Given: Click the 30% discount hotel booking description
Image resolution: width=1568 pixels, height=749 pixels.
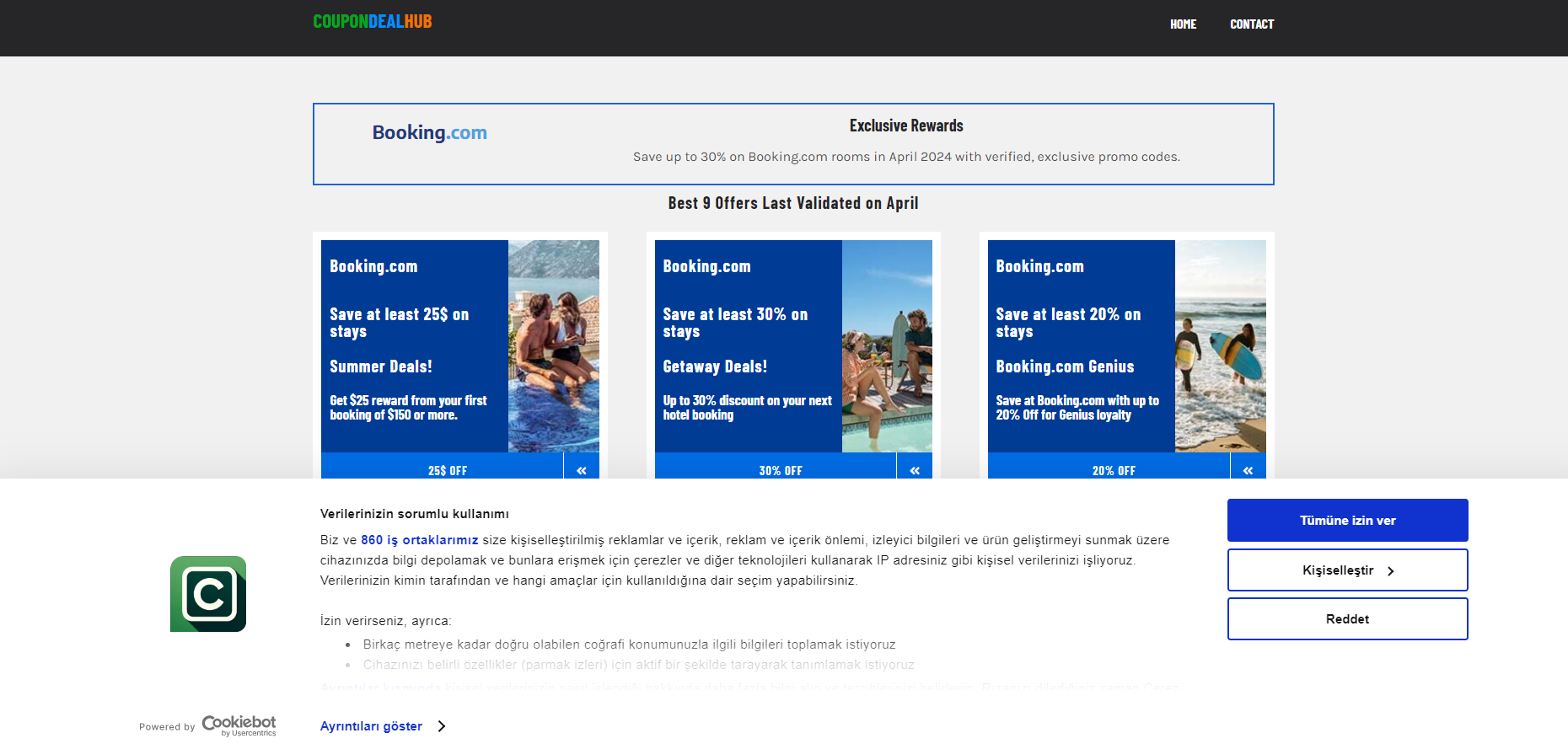Looking at the screenshot, I should click(x=747, y=408).
